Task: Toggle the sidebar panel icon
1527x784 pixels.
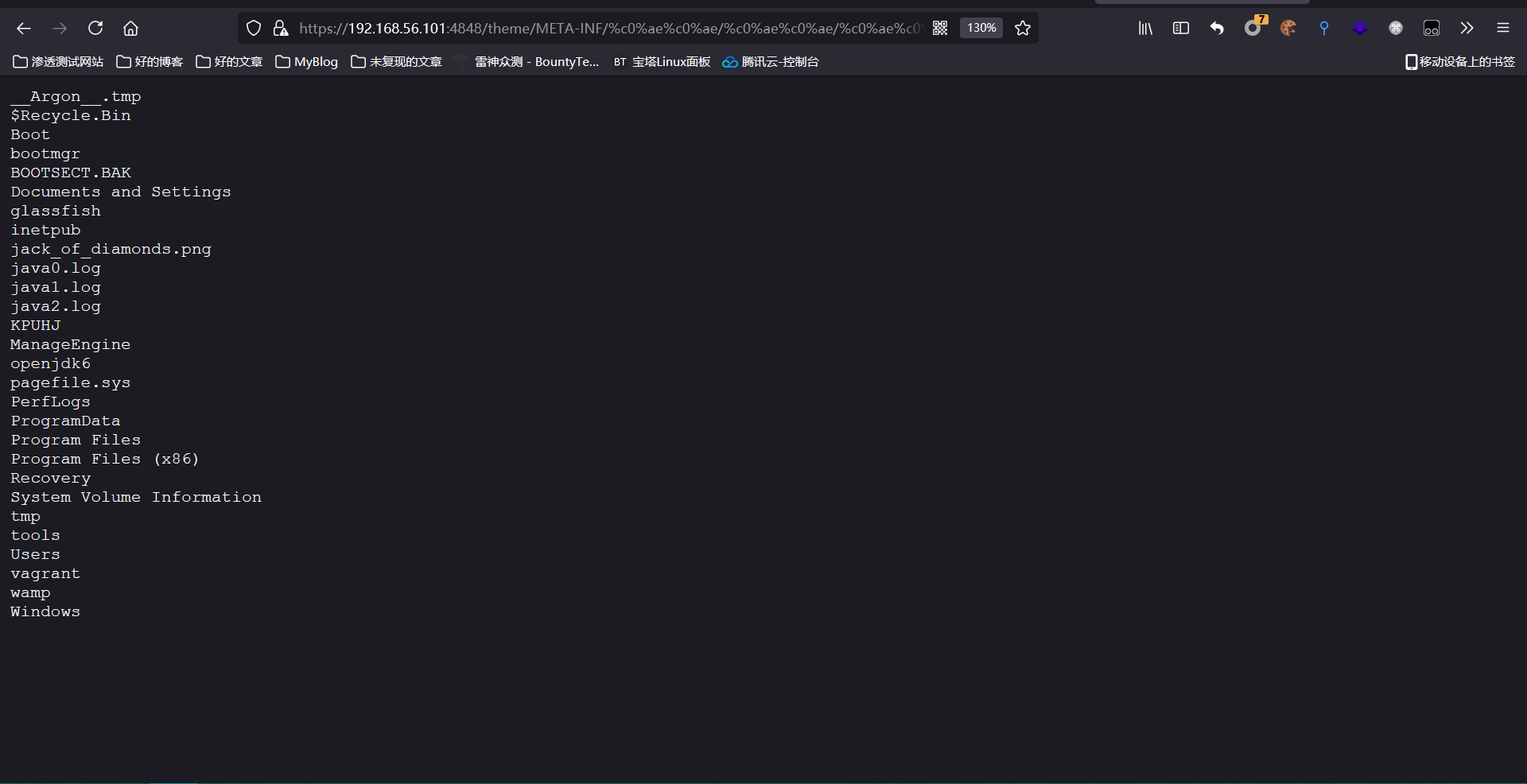Action: (x=1181, y=29)
